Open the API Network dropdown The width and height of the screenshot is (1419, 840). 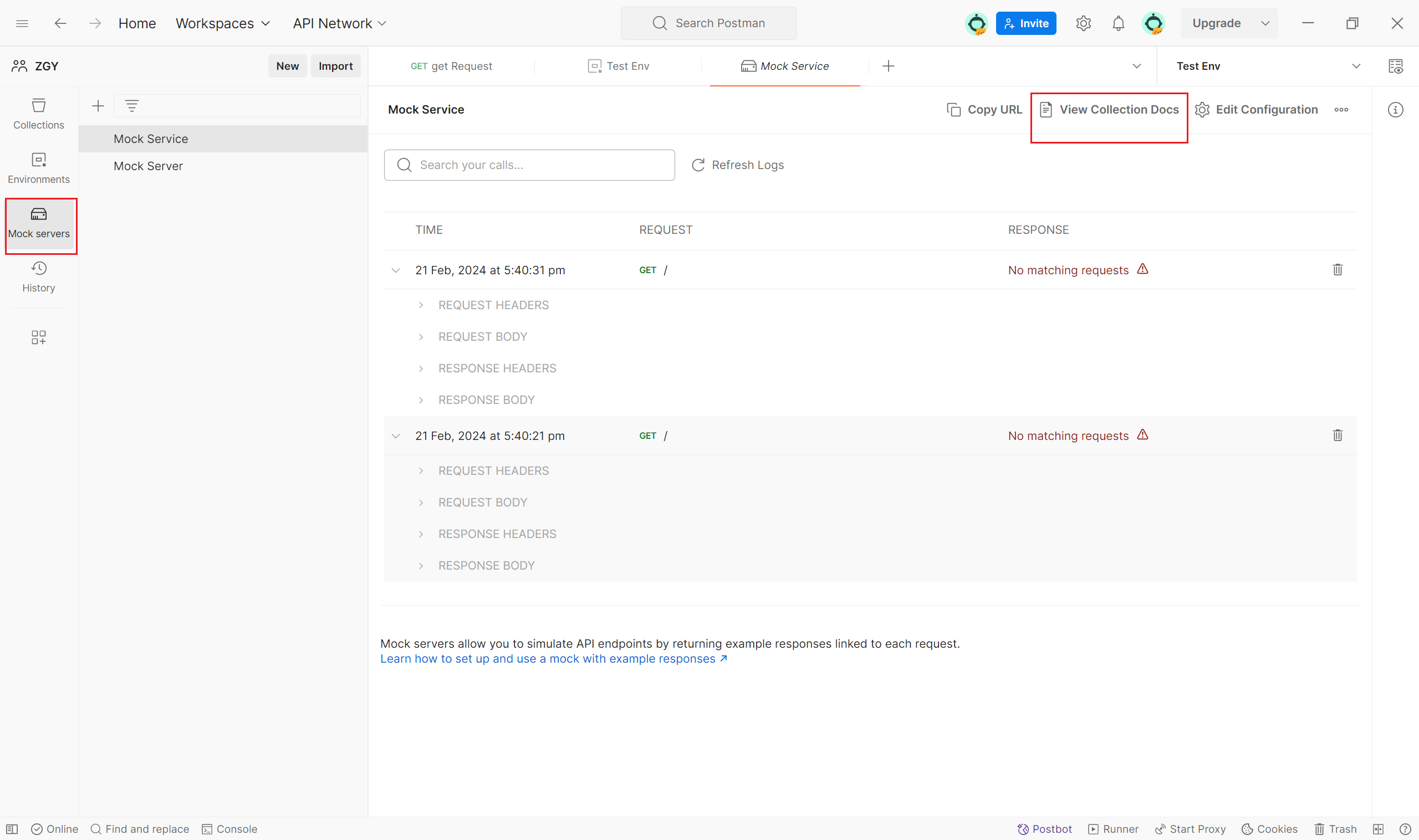click(340, 23)
